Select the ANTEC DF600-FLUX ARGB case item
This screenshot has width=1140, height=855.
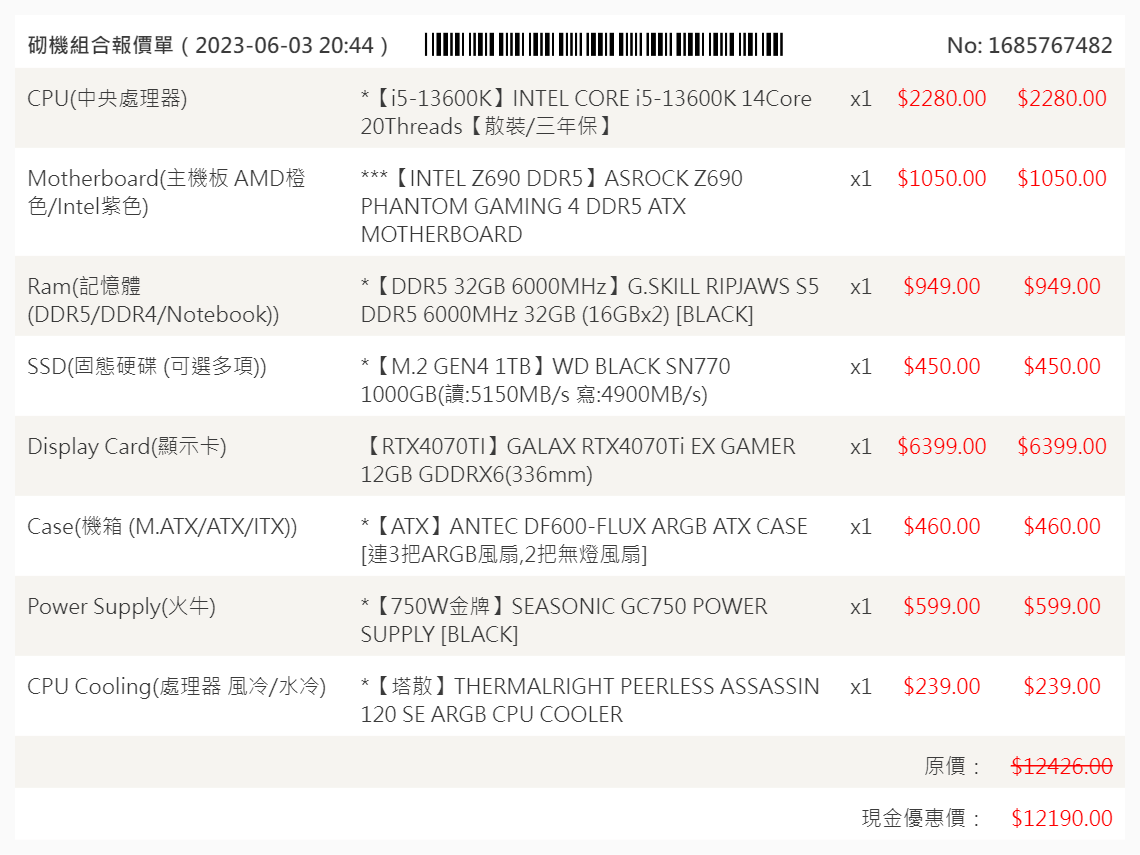(584, 540)
